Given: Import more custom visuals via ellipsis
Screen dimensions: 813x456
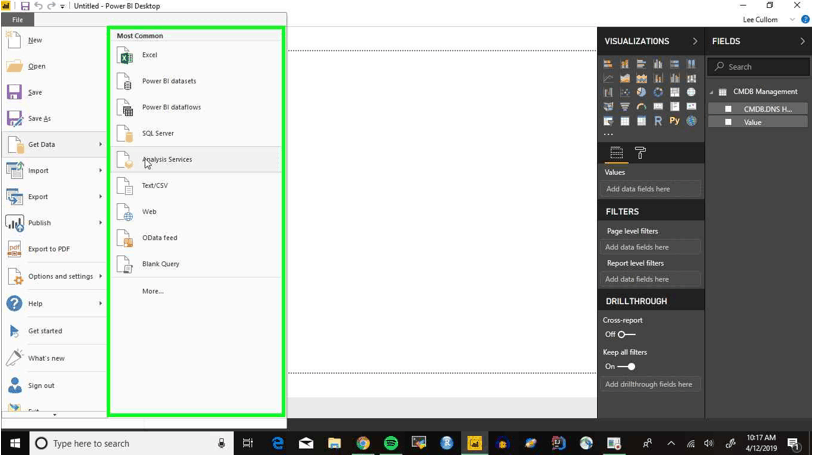Looking at the screenshot, I should point(608,134).
